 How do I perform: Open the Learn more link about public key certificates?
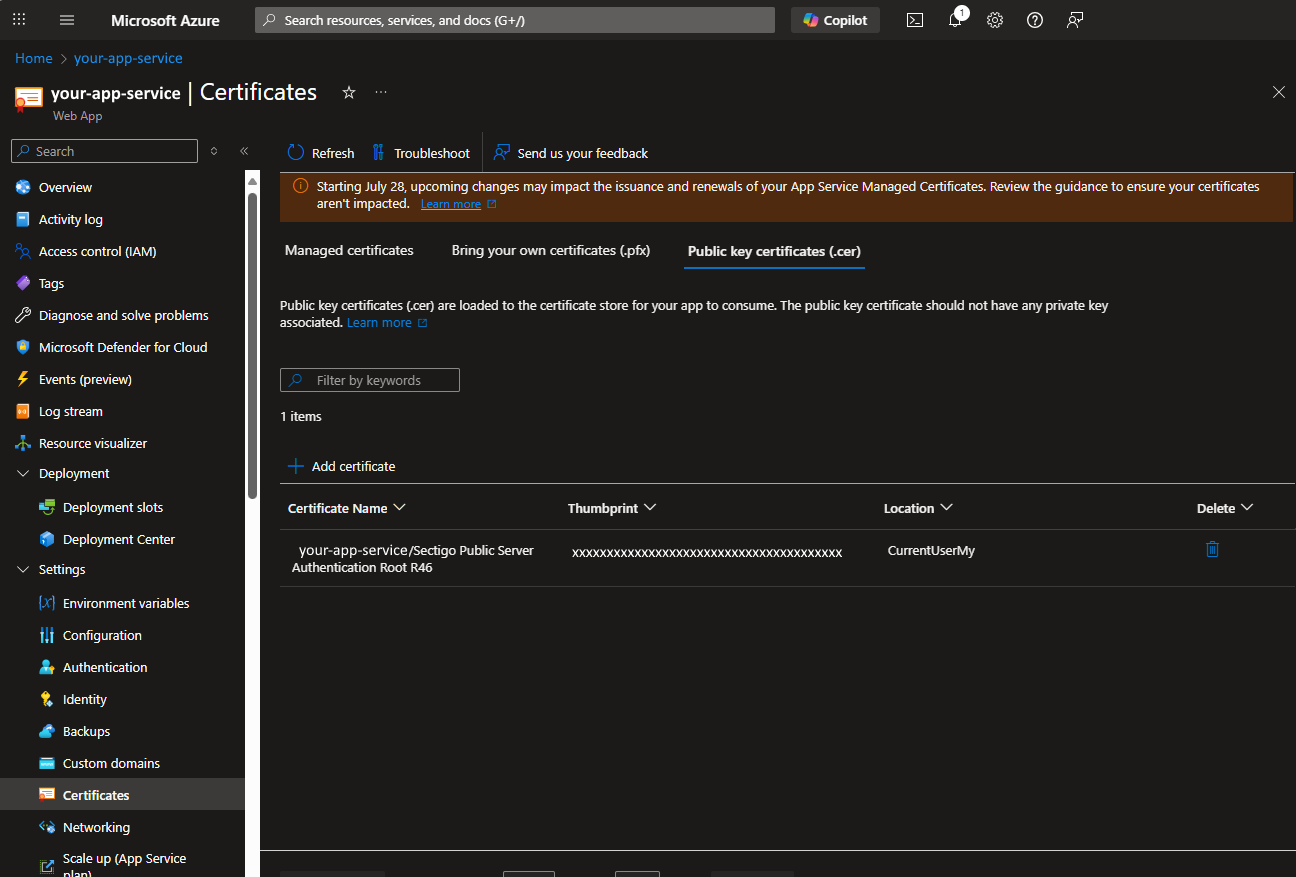point(380,322)
